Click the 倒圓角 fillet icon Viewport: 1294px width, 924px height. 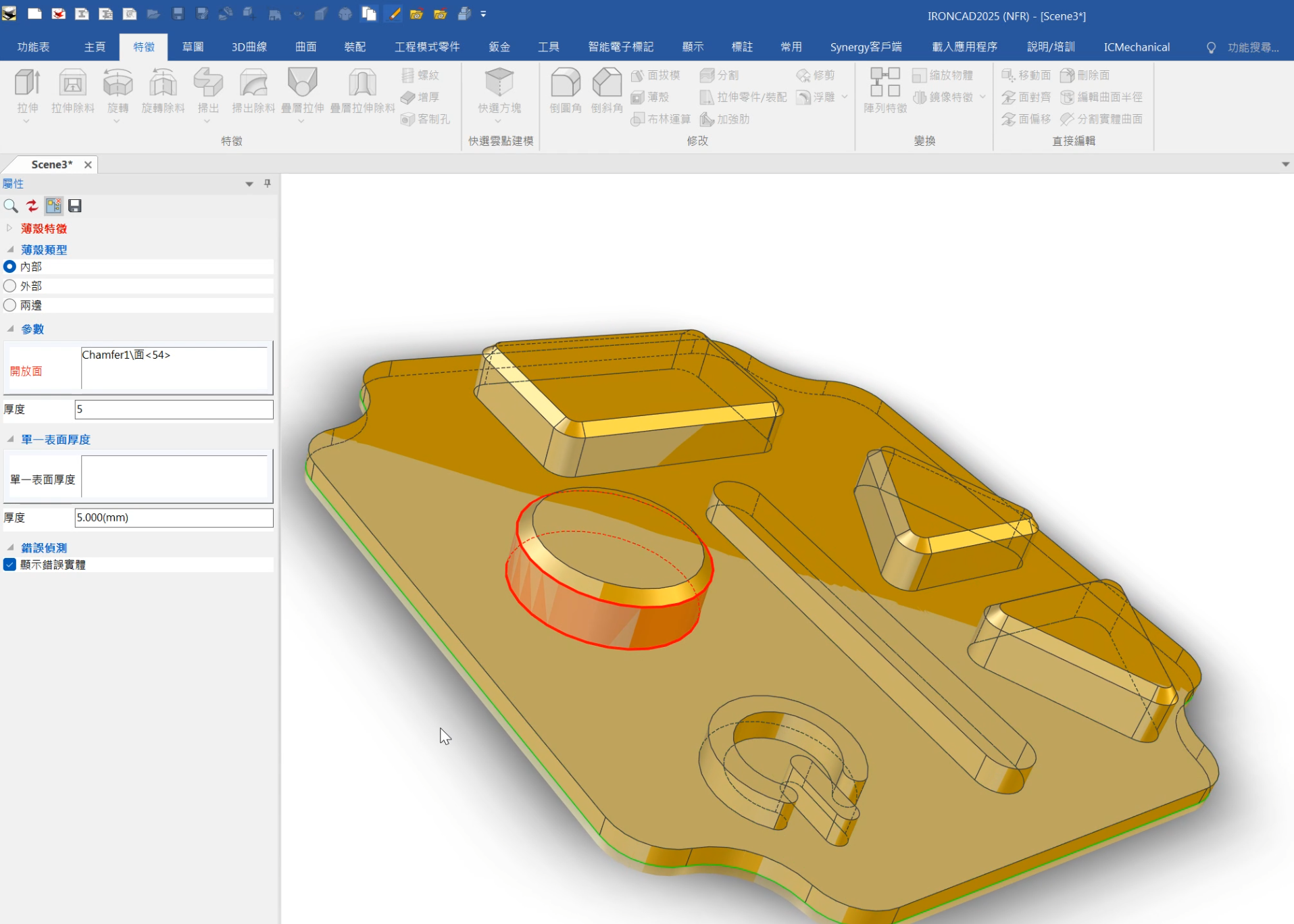565,88
